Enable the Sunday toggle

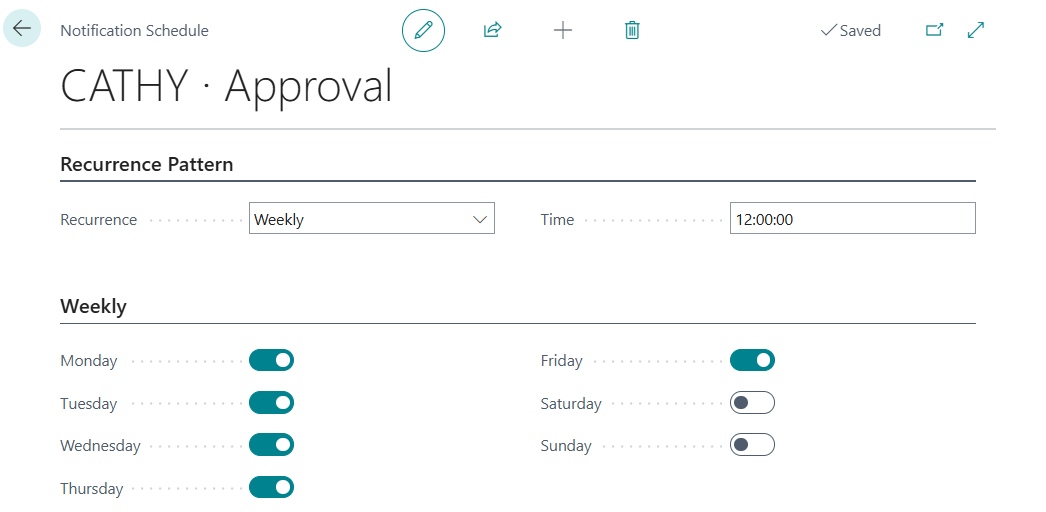pos(752,445)
